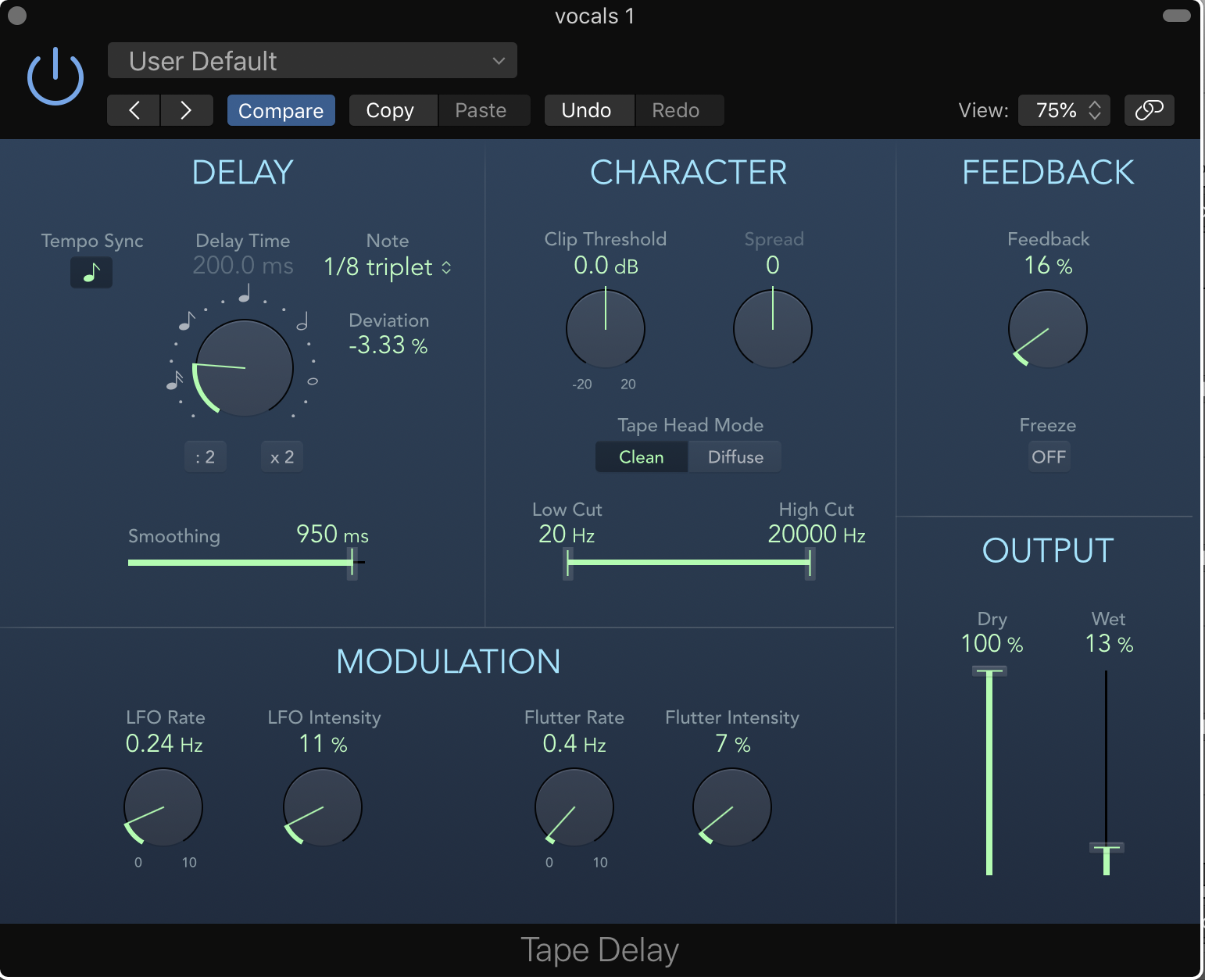1205x980 pixels.
Task: Click the eighth note mark on Delay Time dial
Action: pyautogui.click(x=186, y=320)
